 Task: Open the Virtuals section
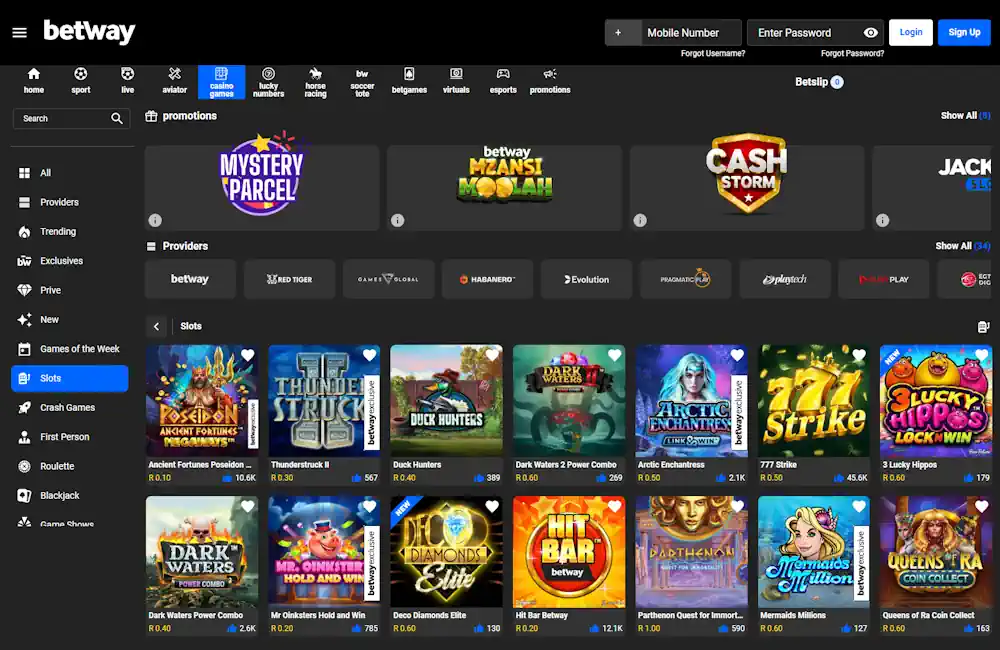point(456,80)
